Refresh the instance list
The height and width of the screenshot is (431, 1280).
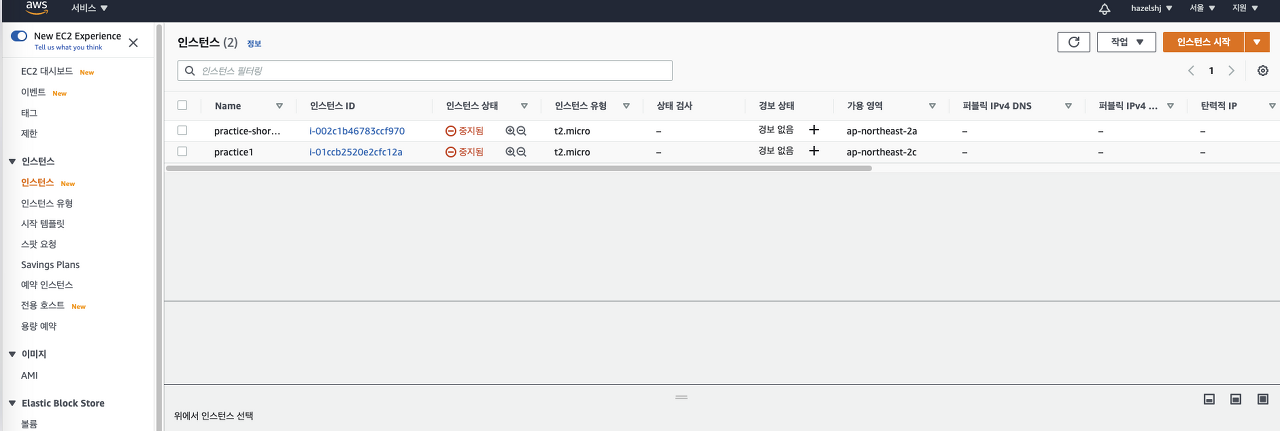pyautogui.click(x=1073, y=42)
